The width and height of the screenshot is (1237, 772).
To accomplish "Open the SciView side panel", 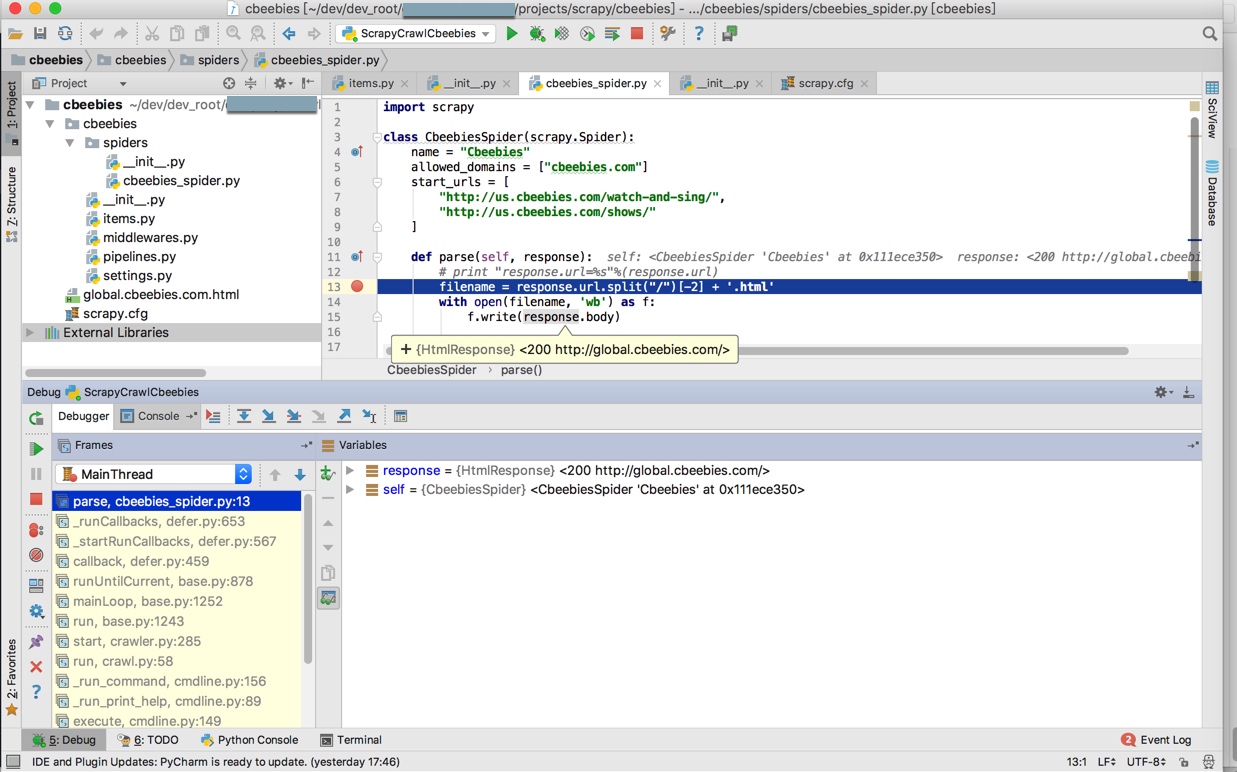I will coord(1212,108).
